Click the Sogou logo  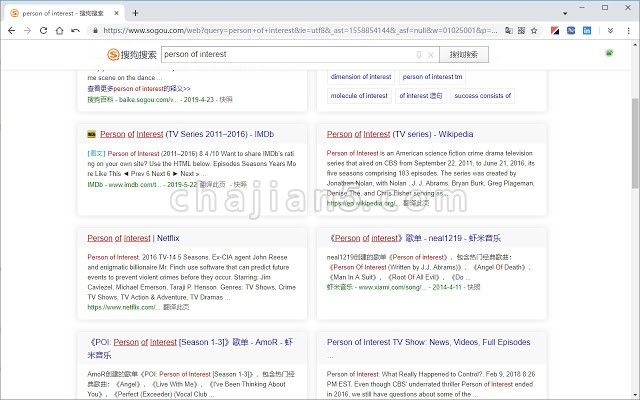(132, 54)
